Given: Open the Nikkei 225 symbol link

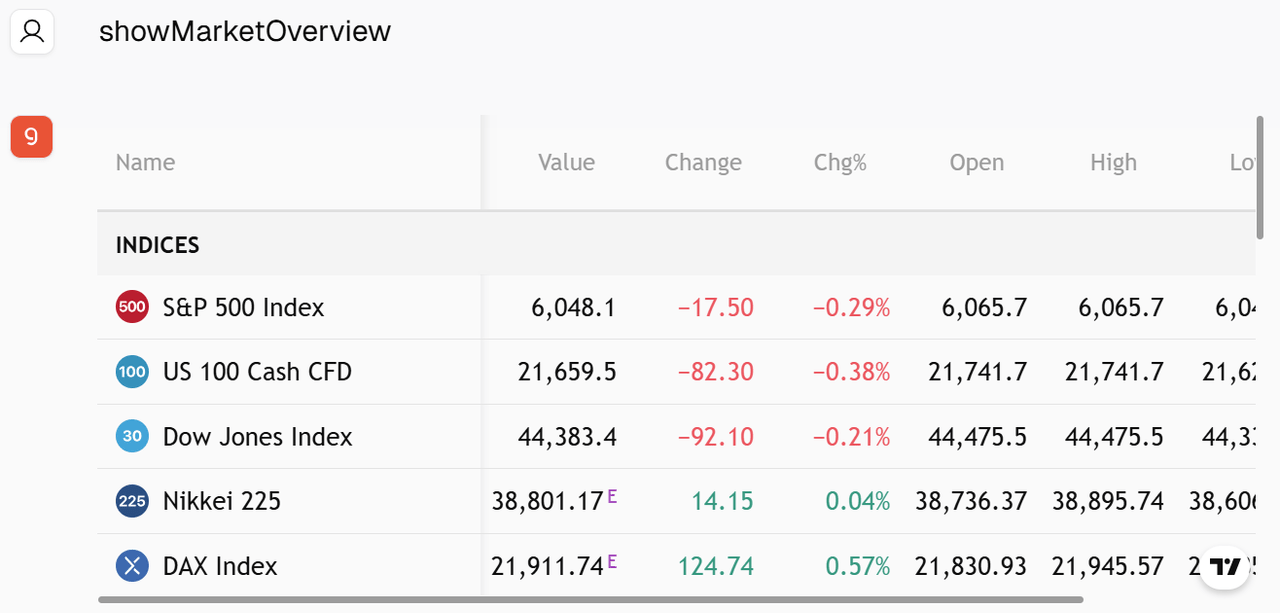Looking at the screenshot, I should coord(221,501).
